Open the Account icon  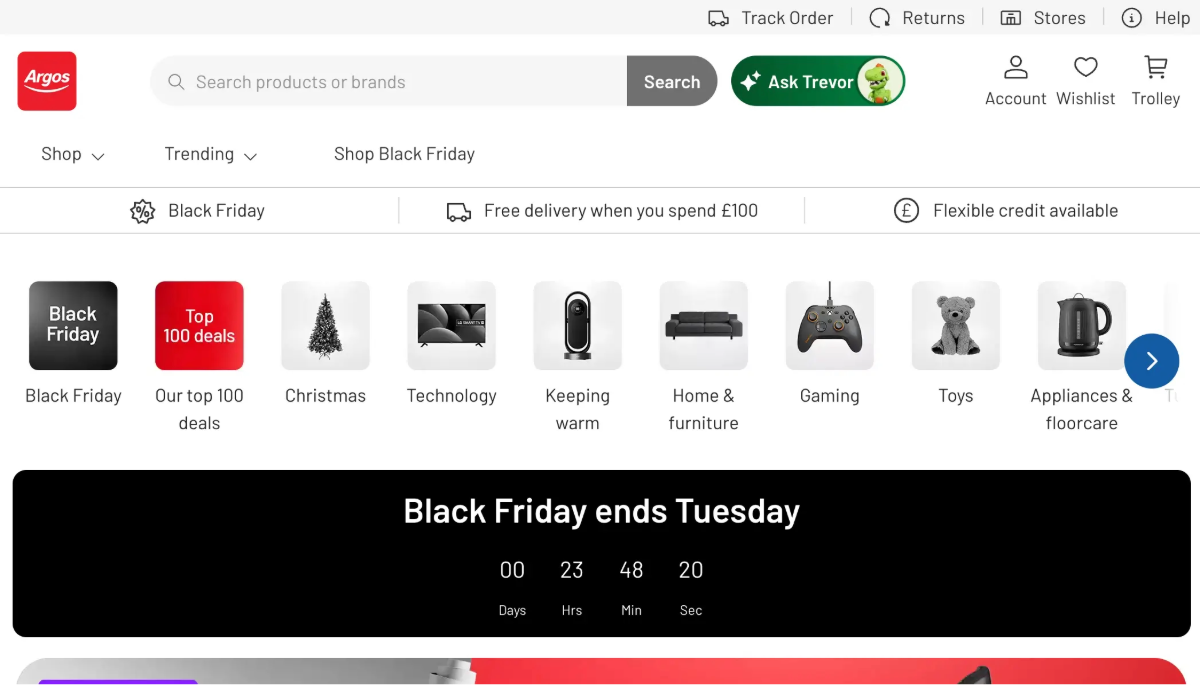[x=1015, y=68]
